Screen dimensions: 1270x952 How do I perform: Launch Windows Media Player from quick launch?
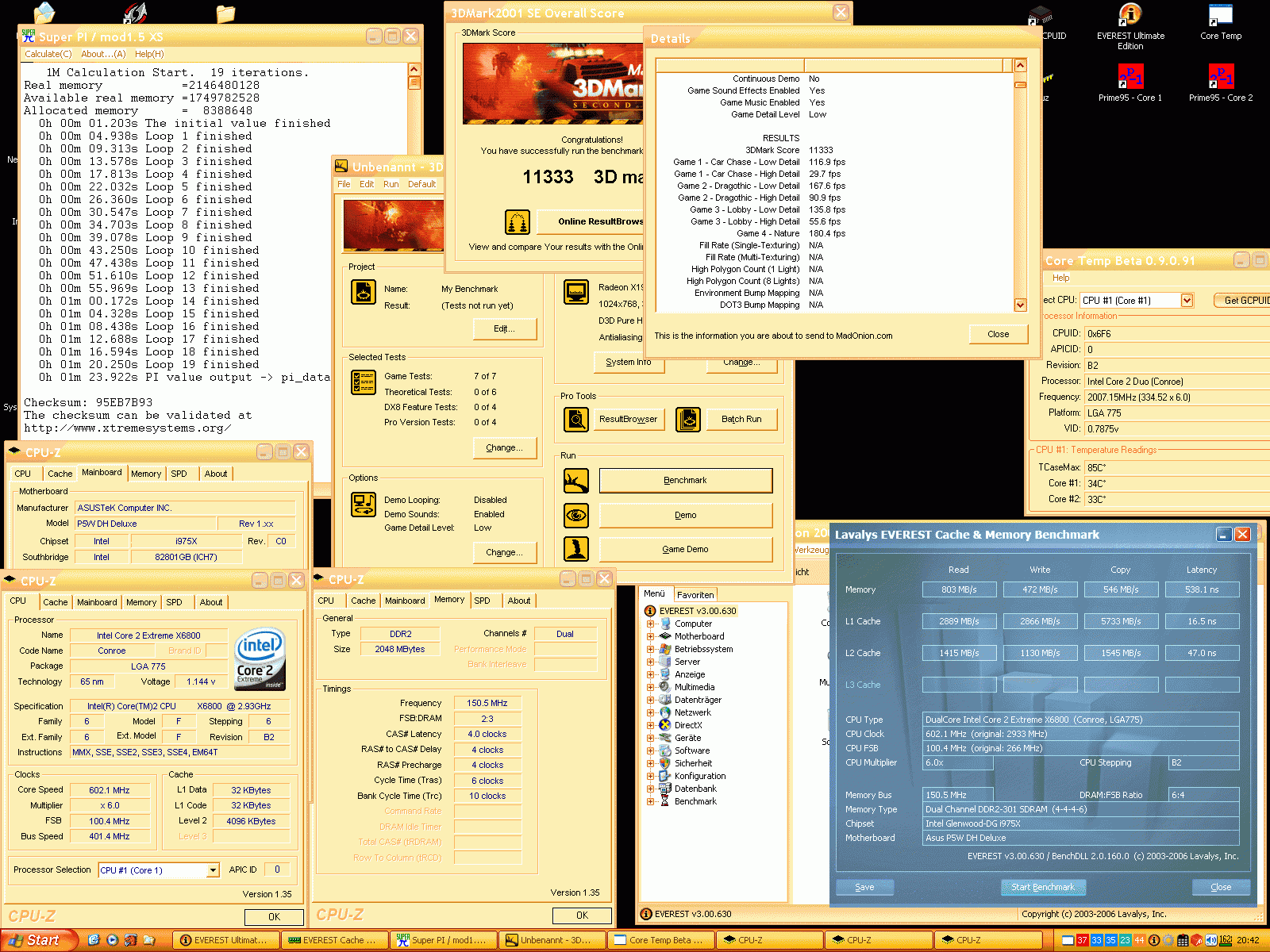112,940
